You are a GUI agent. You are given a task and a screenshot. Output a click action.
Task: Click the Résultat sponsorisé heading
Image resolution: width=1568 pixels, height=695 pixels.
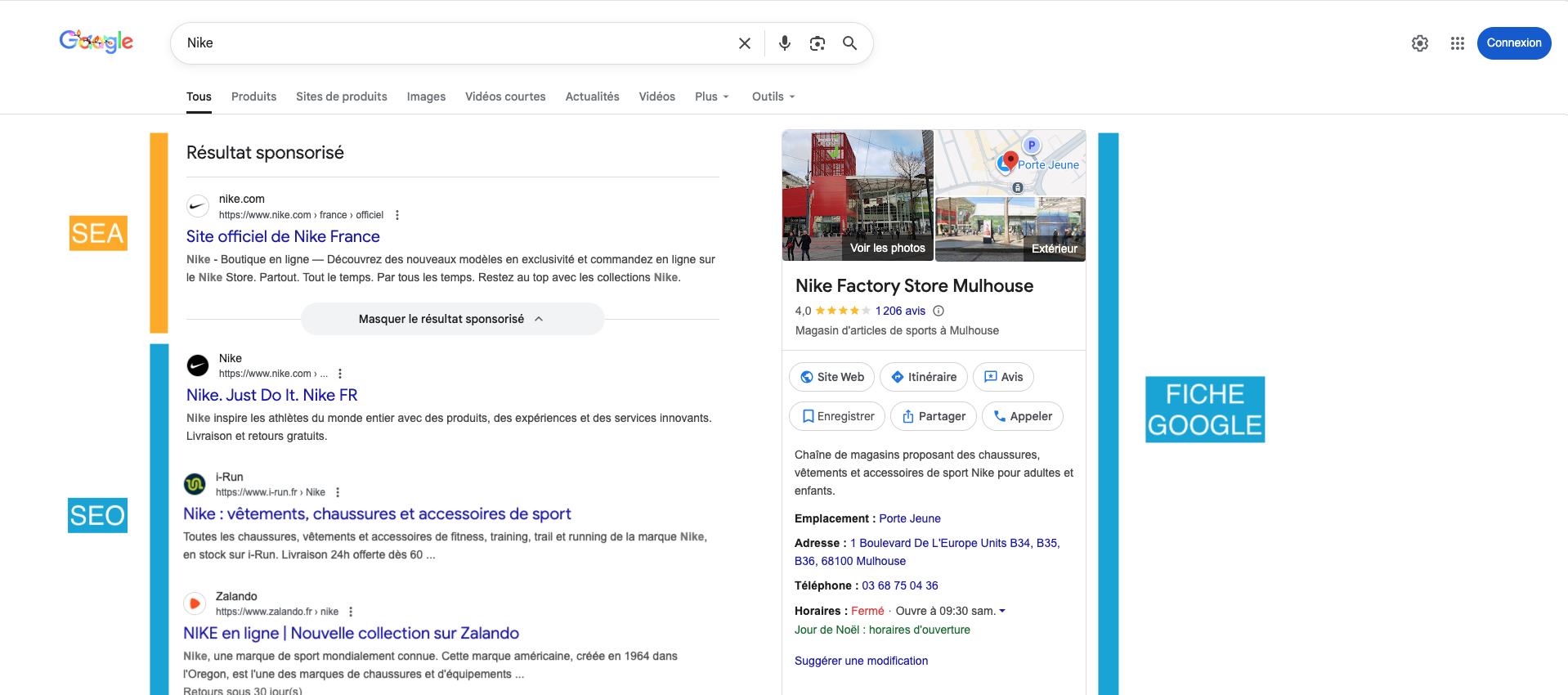pyautogui.click(x=265, y=152)
